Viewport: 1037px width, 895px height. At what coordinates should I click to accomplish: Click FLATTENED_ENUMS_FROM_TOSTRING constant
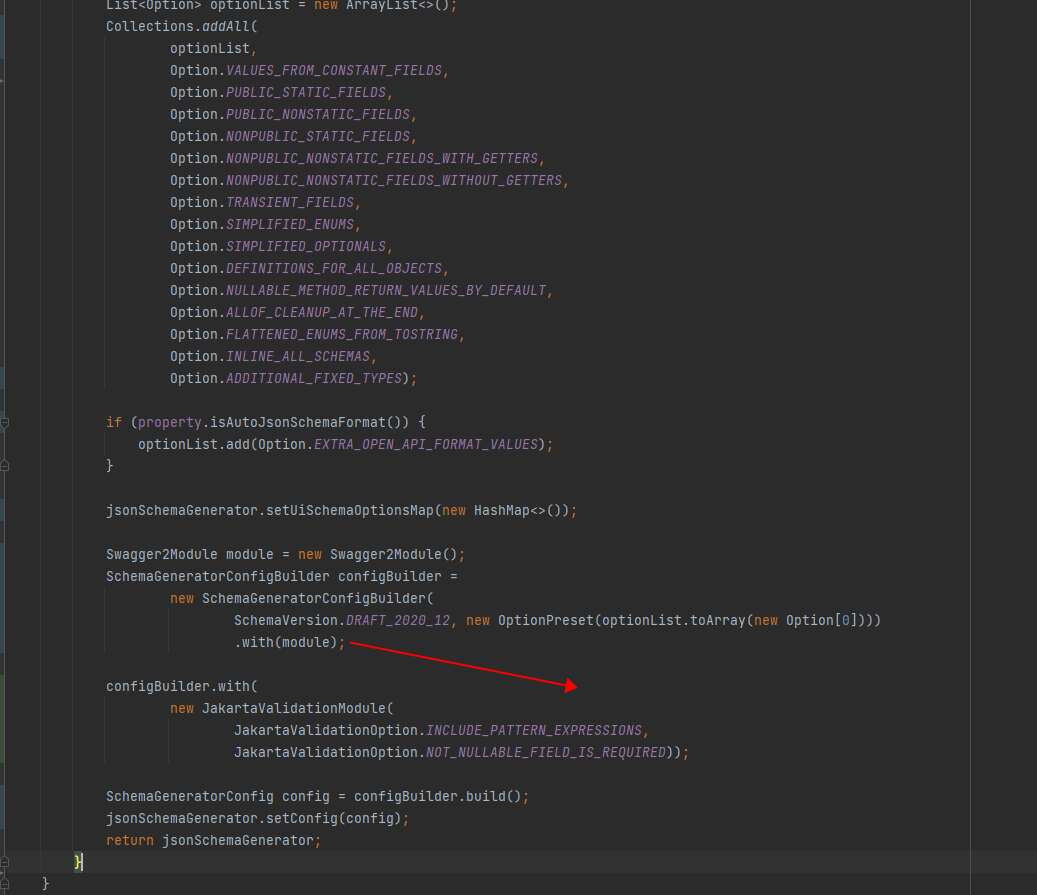point(342,334)
